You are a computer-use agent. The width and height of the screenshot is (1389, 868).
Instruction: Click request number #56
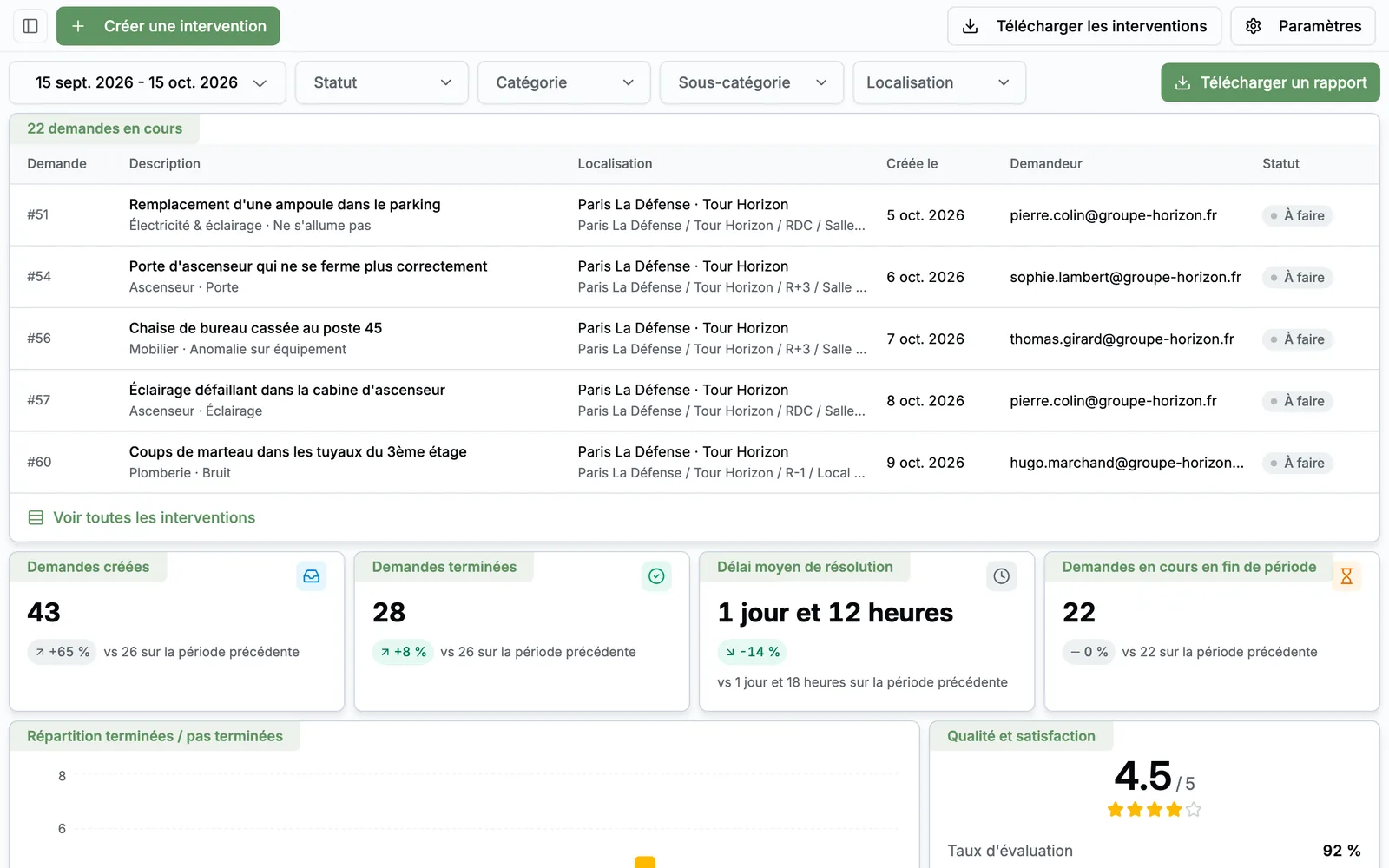(x=39, y=339)
